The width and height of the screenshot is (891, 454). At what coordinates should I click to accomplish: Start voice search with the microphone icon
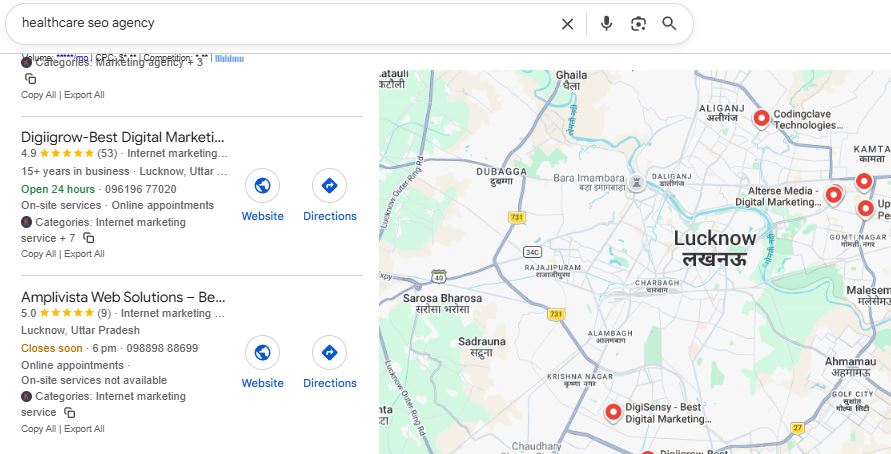(x=606, y=23)
